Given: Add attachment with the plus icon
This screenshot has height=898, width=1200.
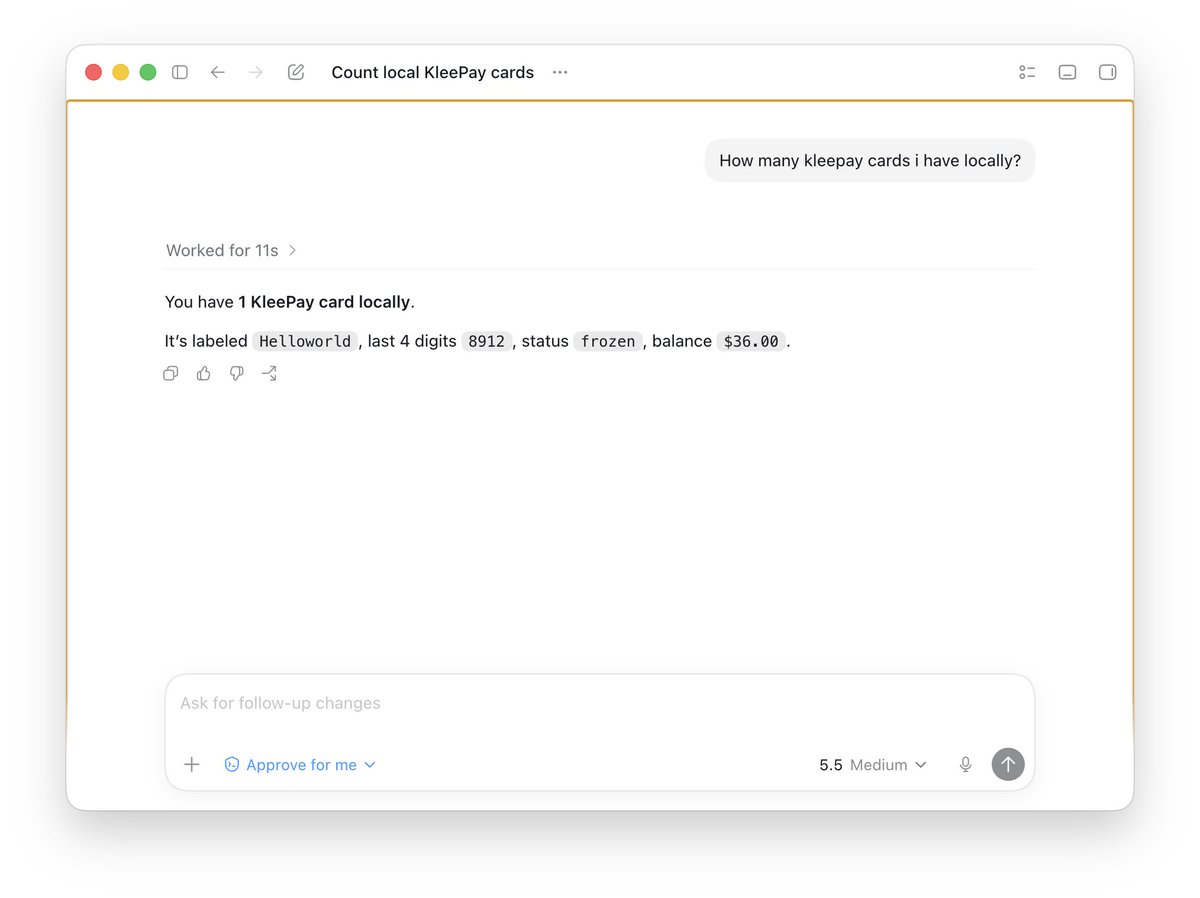Looking at the screenshot, I should point(192,764).
